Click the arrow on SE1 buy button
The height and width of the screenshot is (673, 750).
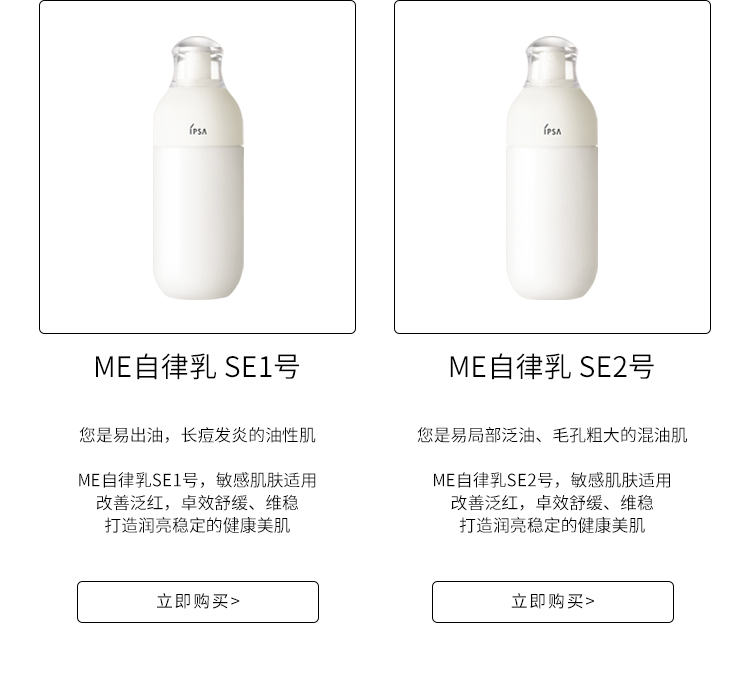tap(235, 601)
